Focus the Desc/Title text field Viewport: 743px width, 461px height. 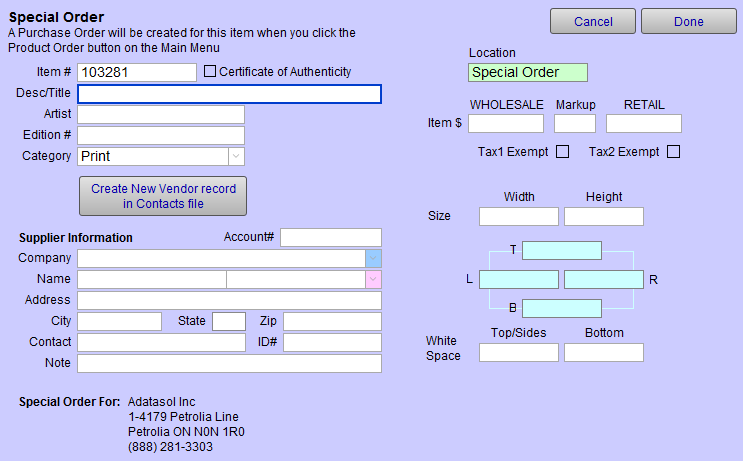tap(229, 94)
